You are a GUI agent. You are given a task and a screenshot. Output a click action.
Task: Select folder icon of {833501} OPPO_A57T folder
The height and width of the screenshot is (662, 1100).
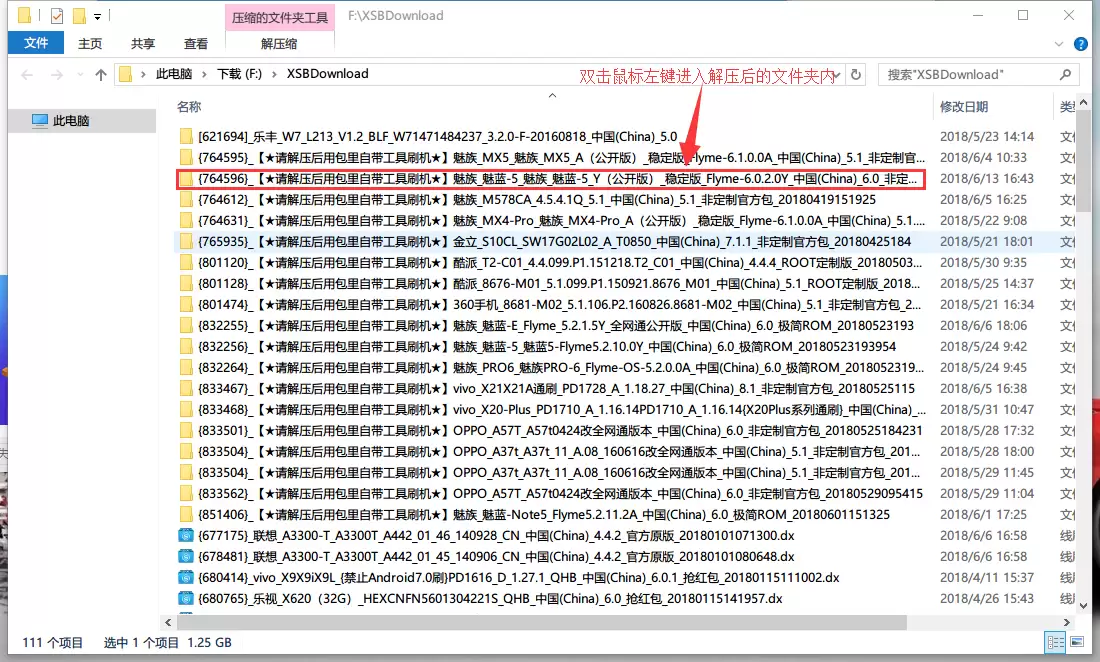186,431
